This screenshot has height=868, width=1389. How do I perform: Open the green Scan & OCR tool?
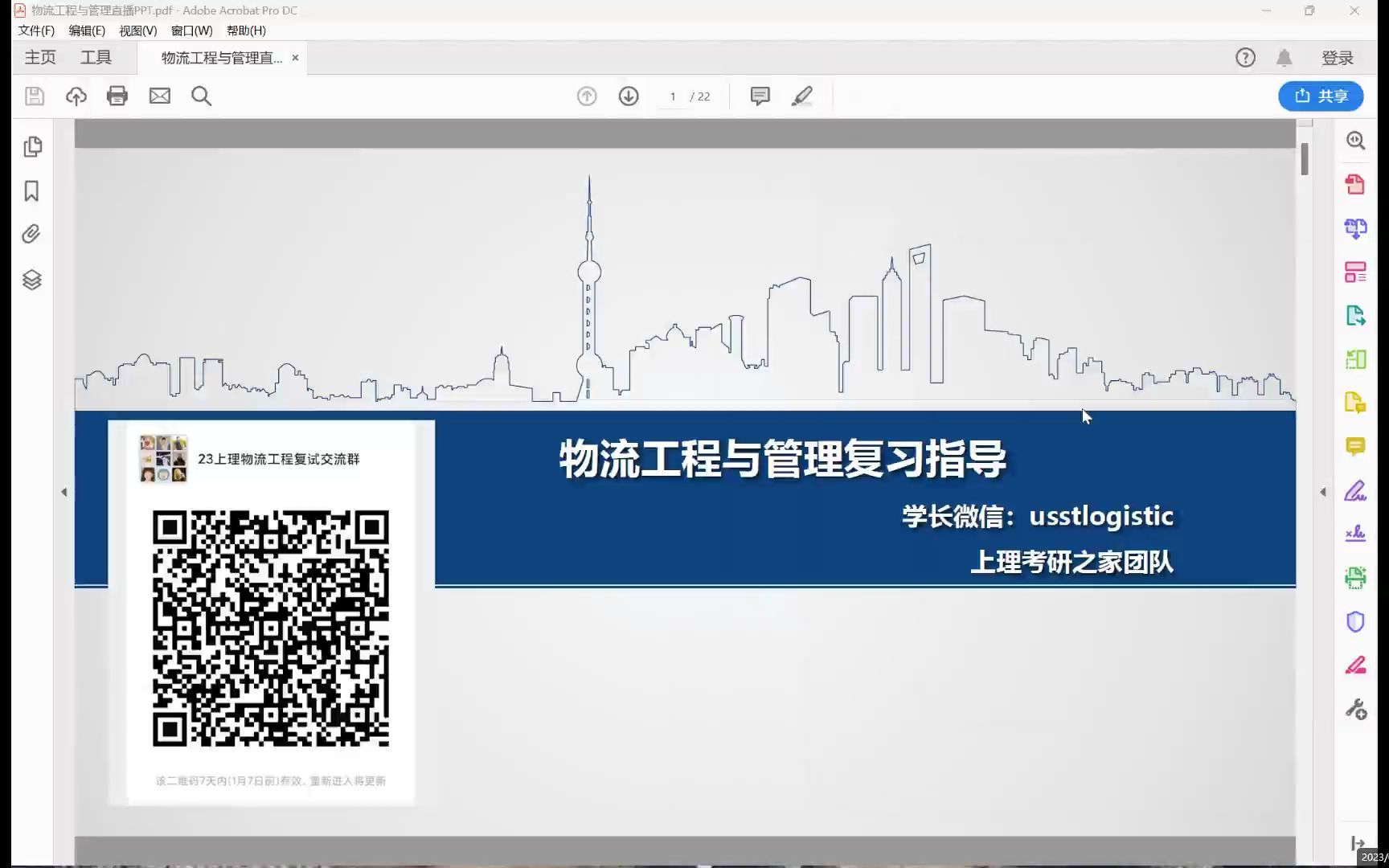tap(1355, 577)
